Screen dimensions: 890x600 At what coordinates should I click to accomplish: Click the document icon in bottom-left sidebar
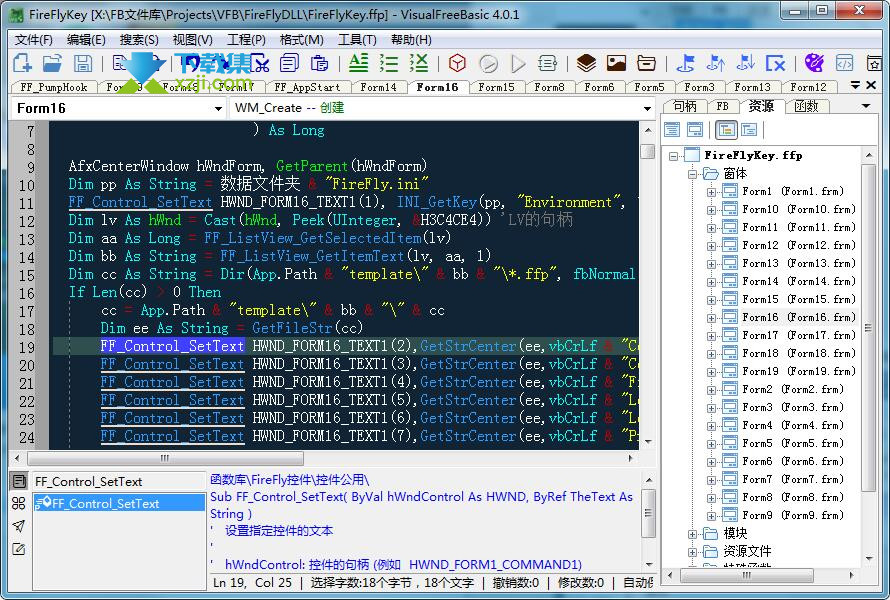click(x=19, y=481)
